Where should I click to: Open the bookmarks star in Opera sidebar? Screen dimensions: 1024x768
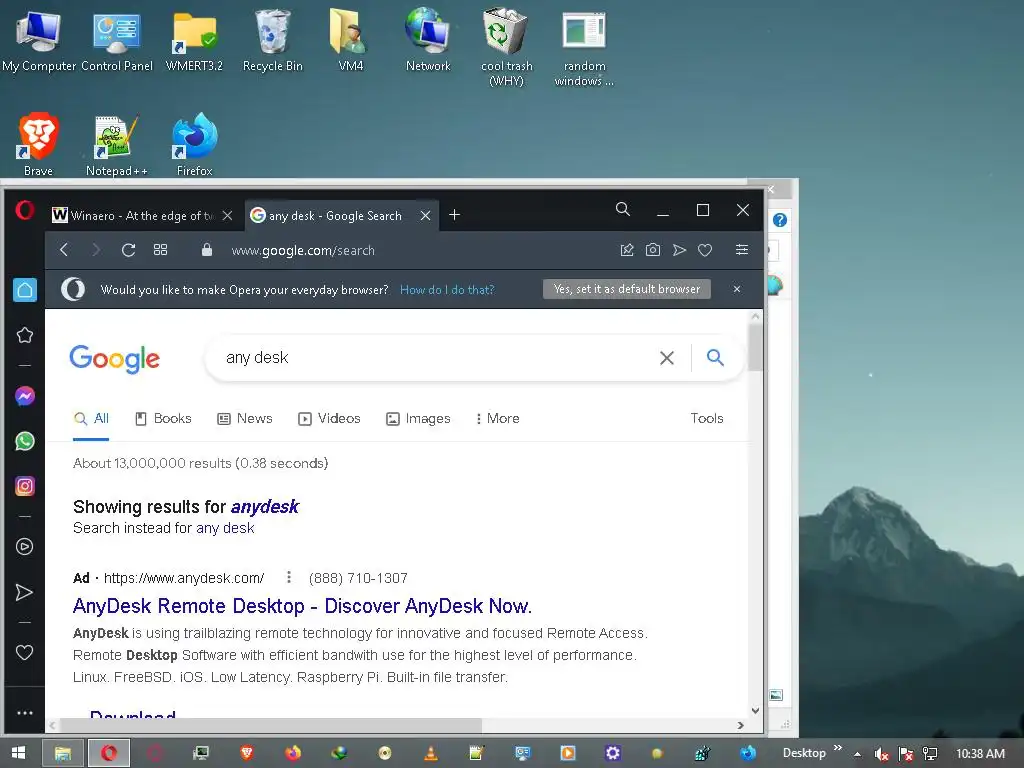click(25, 335)
